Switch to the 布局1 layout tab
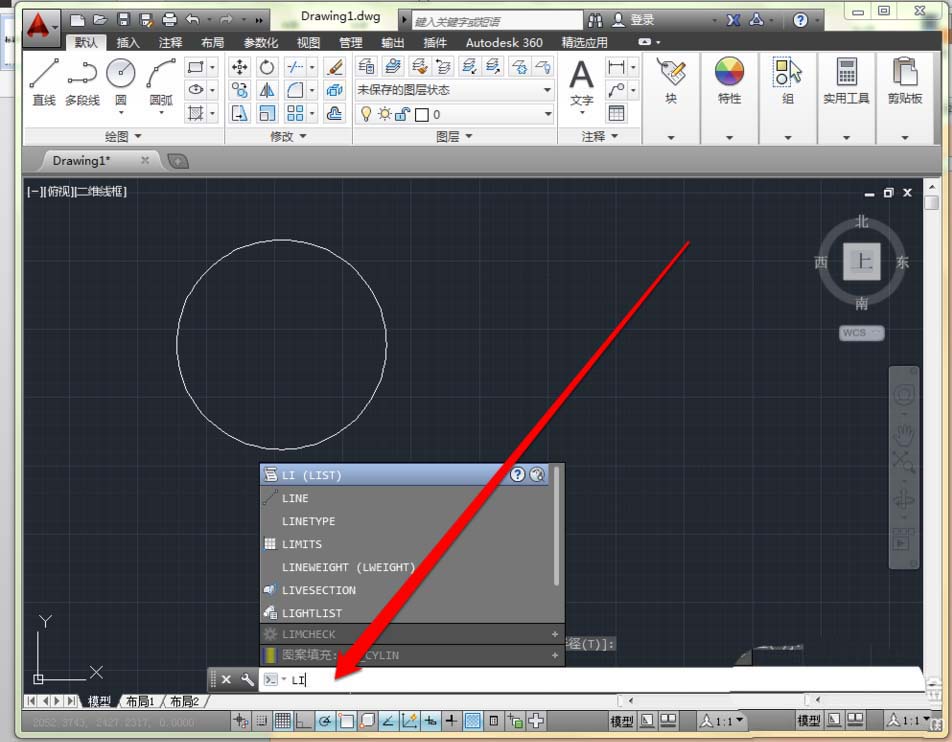Screen dimensions: 952x742 click(140, 701)
